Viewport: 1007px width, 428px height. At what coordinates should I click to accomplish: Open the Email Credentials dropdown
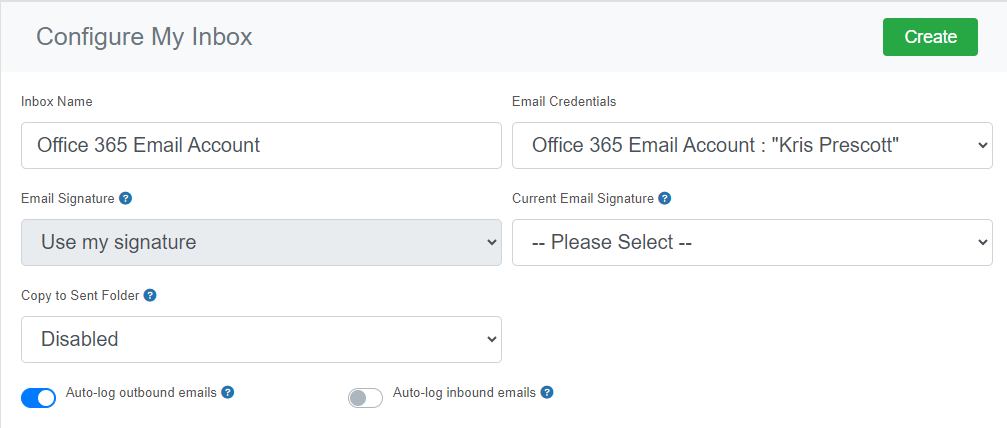click(x=752, y=145)
